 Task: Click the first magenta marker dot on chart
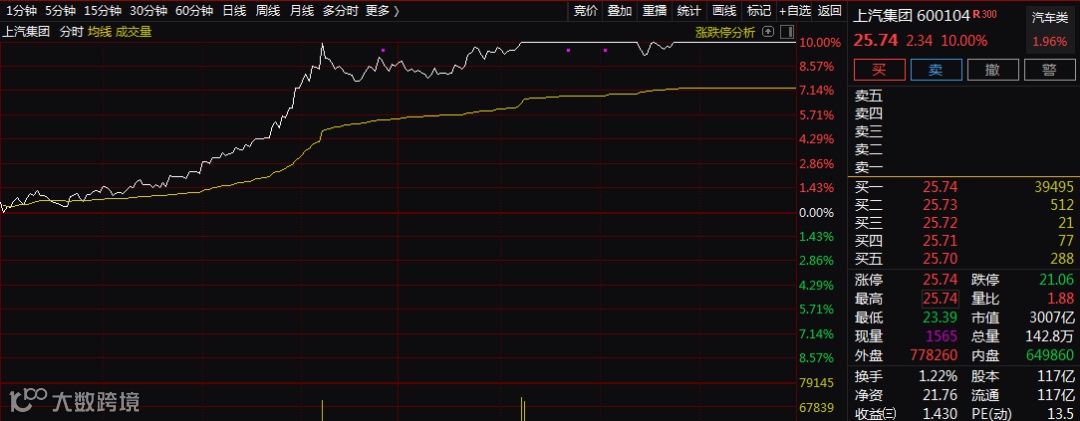tap(383, 50)
